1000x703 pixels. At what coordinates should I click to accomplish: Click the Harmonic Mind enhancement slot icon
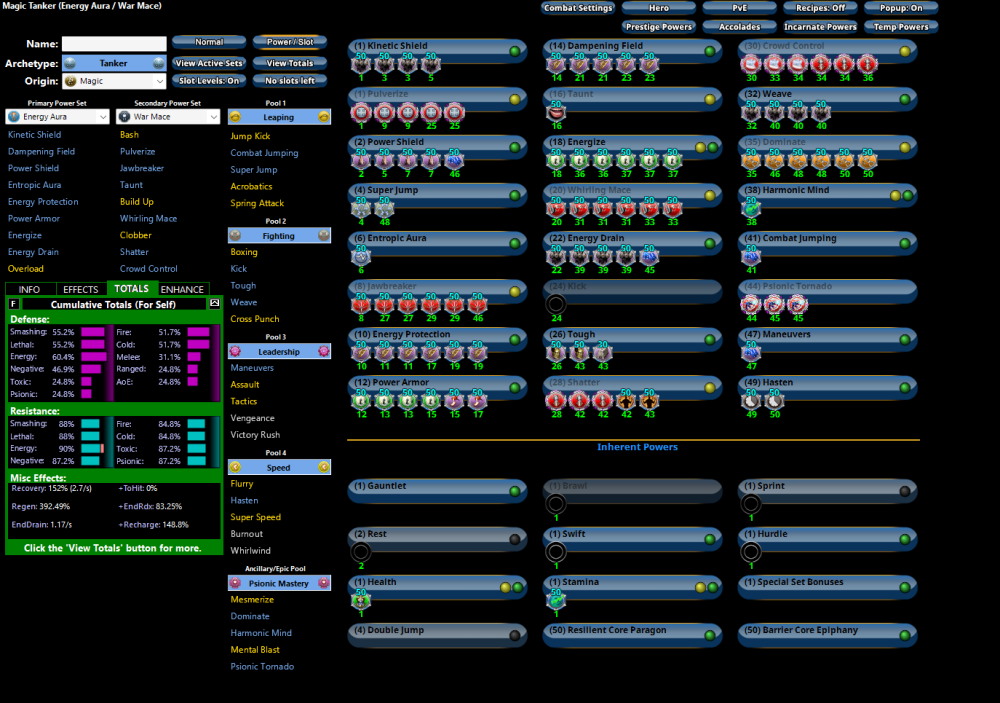(751, 209)
